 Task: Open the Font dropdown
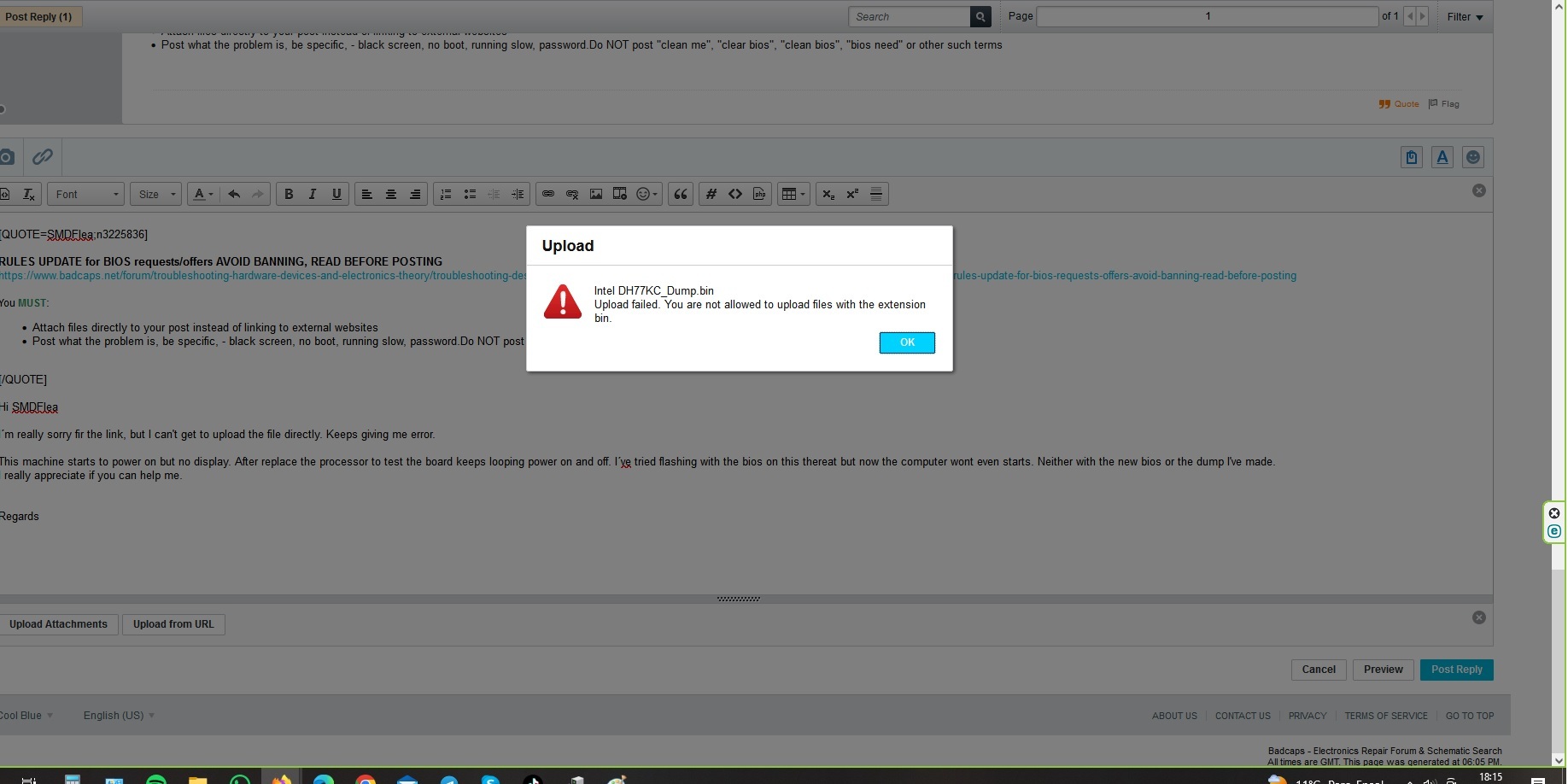coord(86,195)
